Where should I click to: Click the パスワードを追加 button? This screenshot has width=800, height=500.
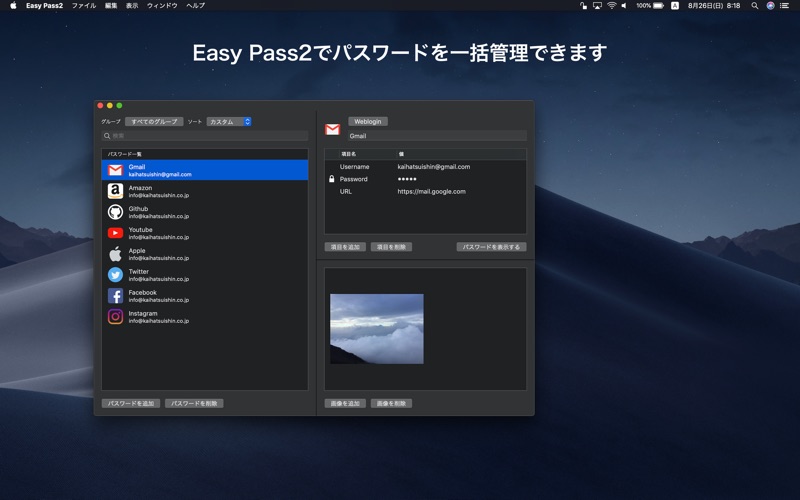tap(131, 404)
